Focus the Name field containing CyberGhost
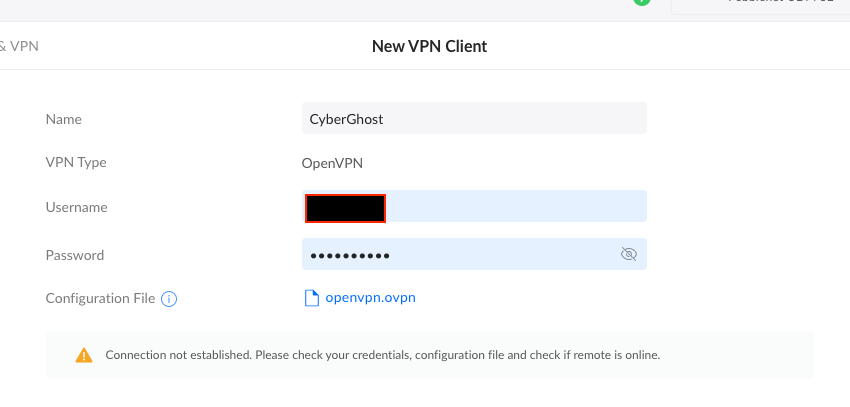The width and height of the screenshot is (850, 407). pos(474,118)
